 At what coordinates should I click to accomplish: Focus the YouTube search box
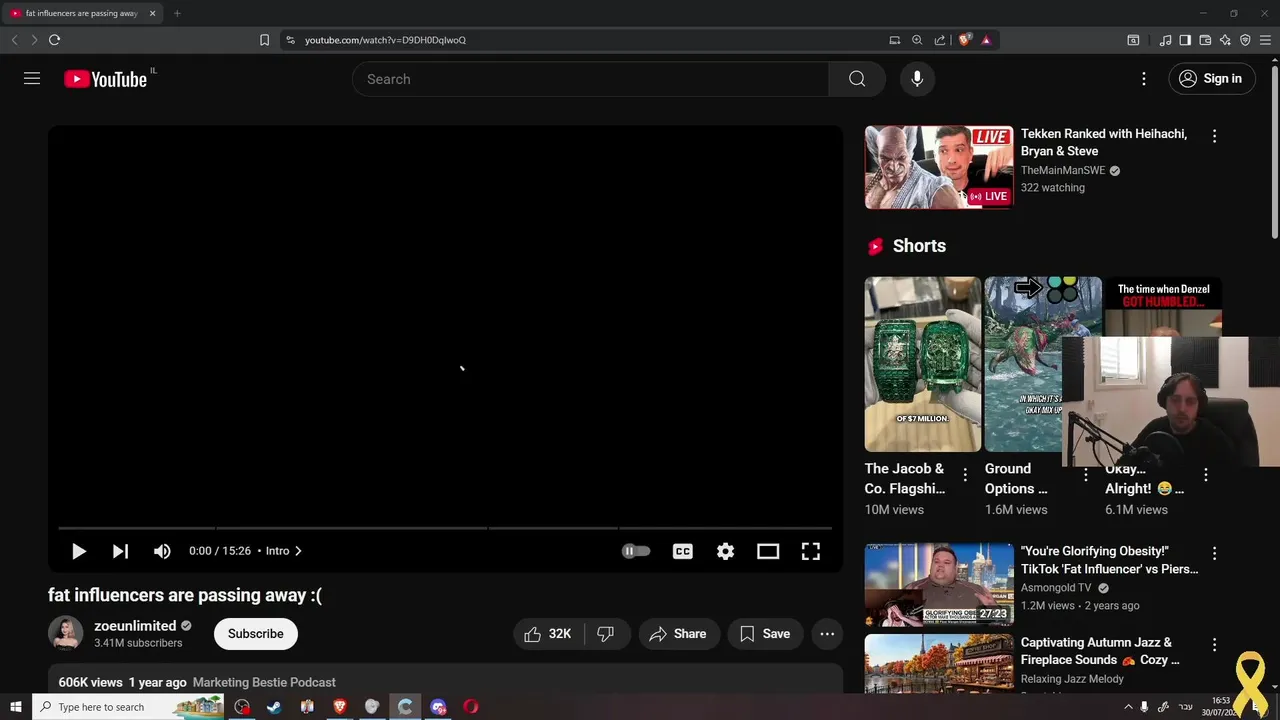pos(590,79)
